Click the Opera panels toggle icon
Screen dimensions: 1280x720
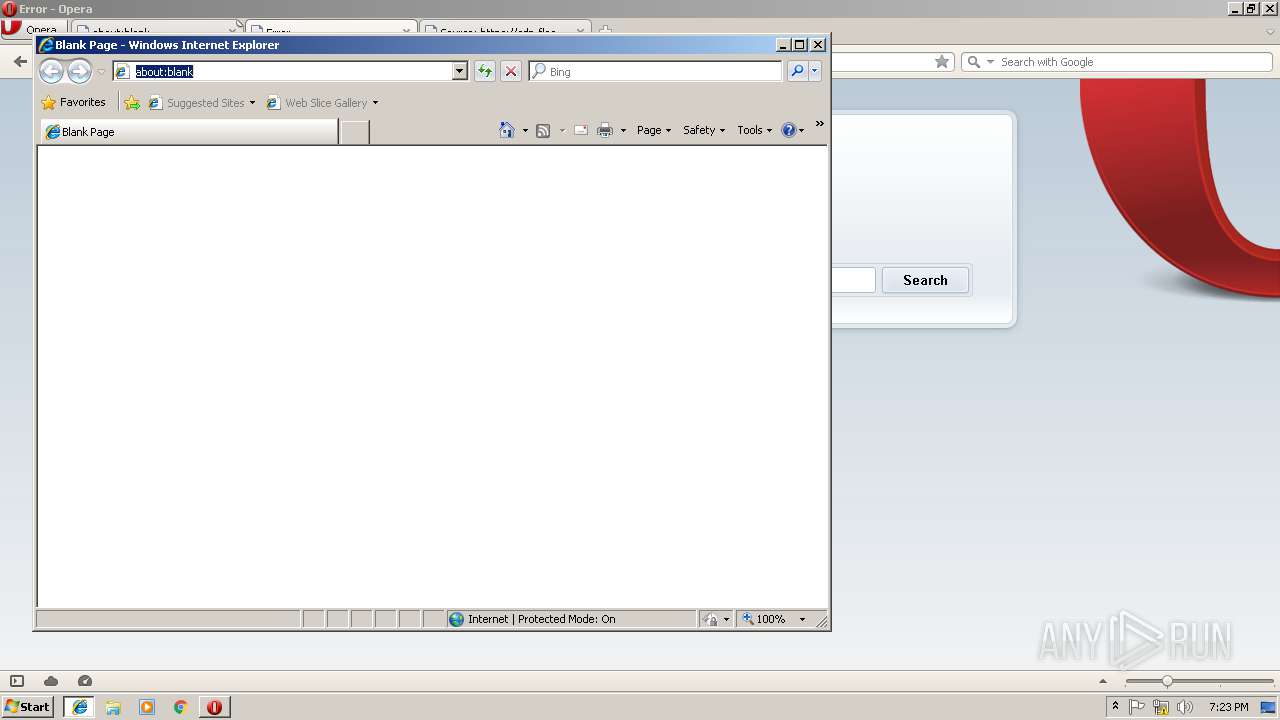[x=17, y=681]
